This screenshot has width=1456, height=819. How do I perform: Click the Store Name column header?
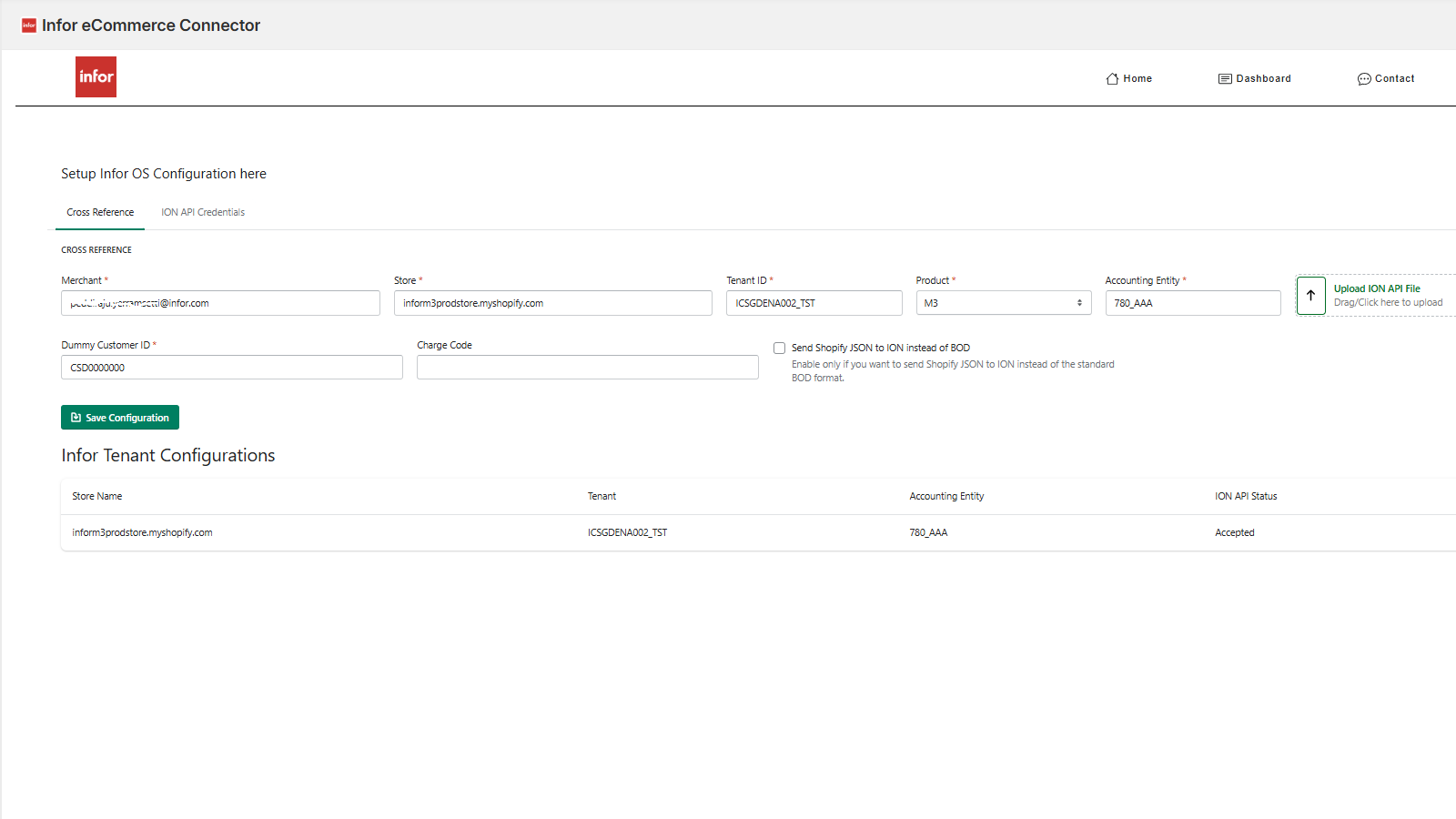(97, 496)
